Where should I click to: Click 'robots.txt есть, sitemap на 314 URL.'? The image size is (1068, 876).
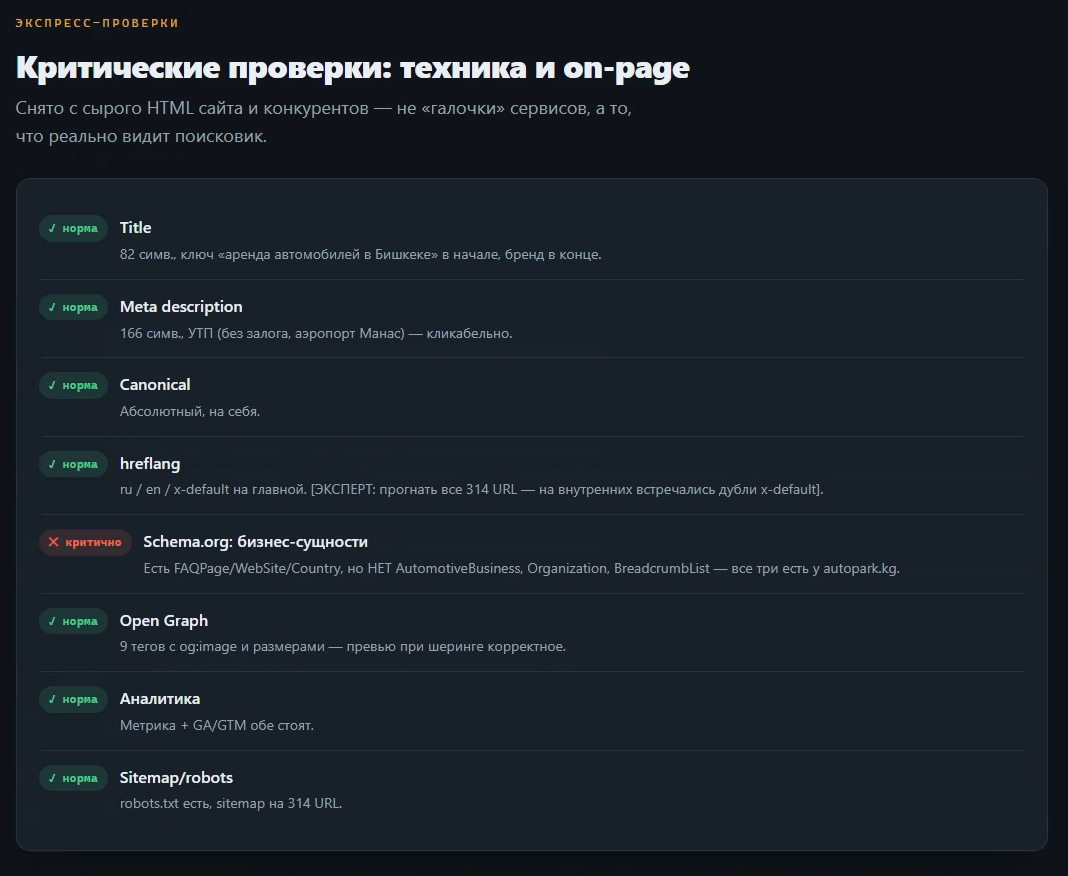coord(231,804)
